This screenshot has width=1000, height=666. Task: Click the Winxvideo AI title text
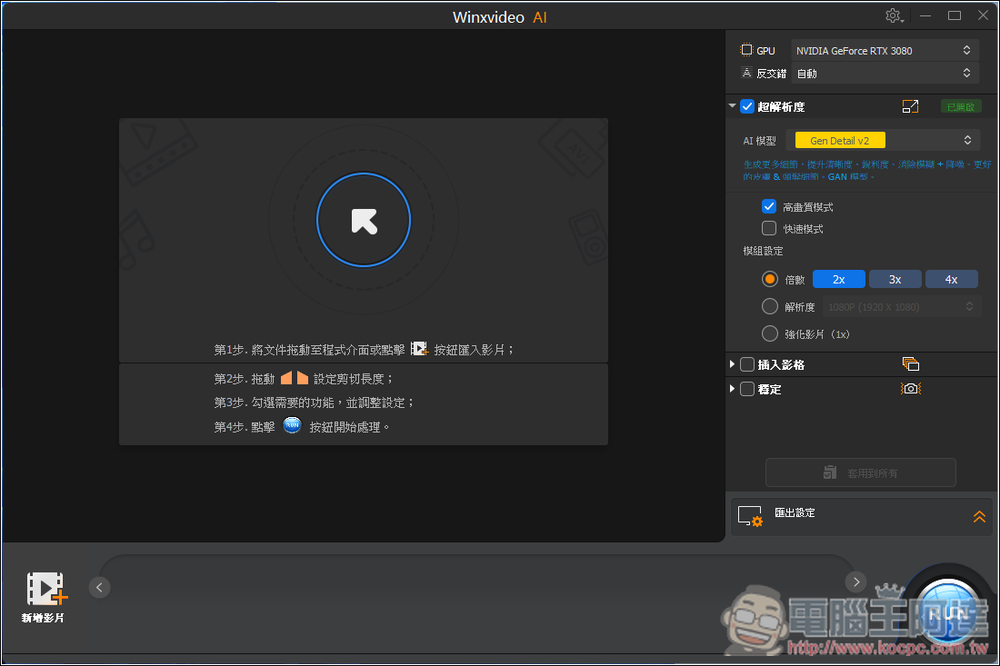[499, 17]
